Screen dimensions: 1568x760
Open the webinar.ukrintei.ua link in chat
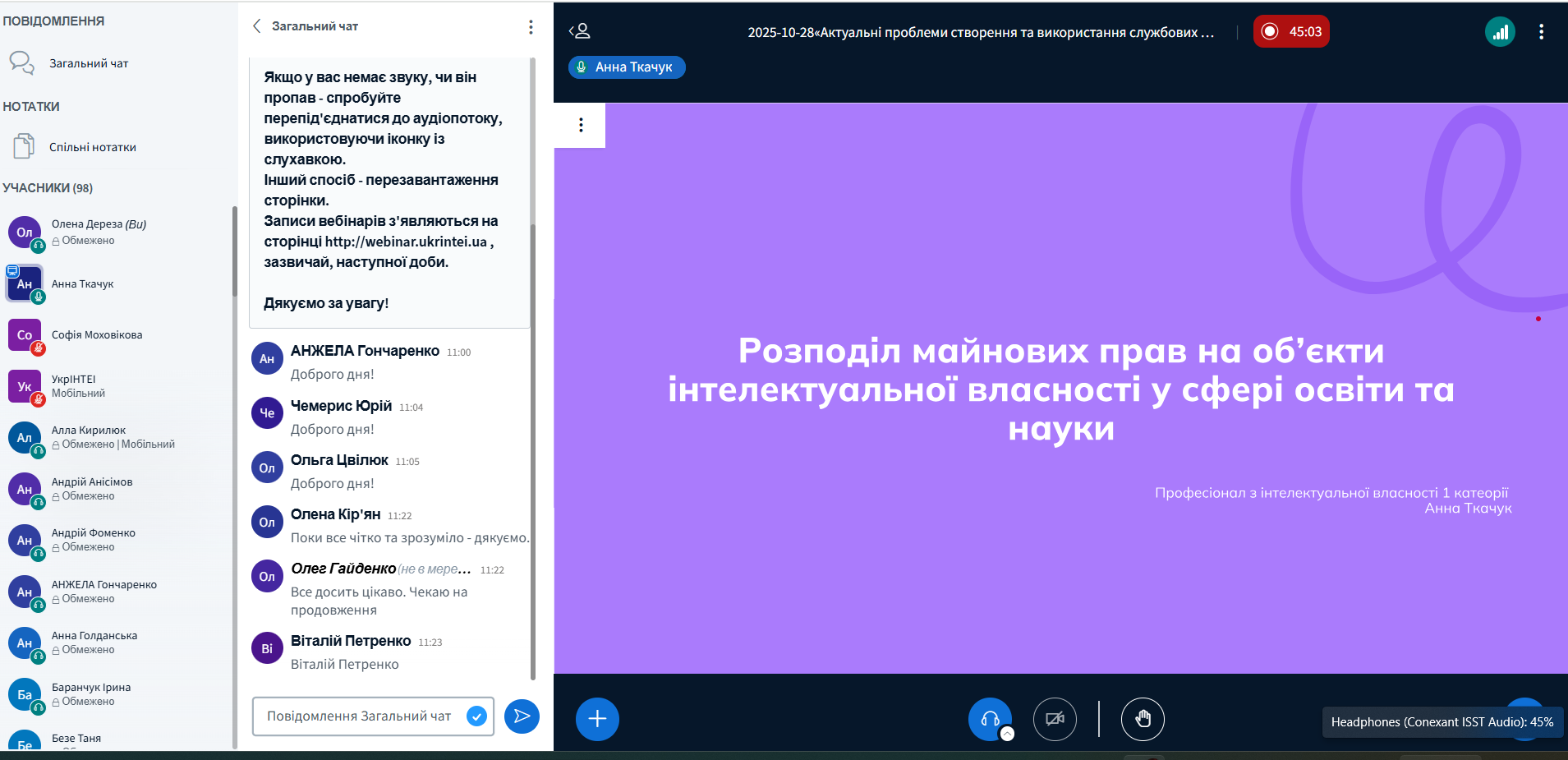pyautogui.click(x=406, y=242)
